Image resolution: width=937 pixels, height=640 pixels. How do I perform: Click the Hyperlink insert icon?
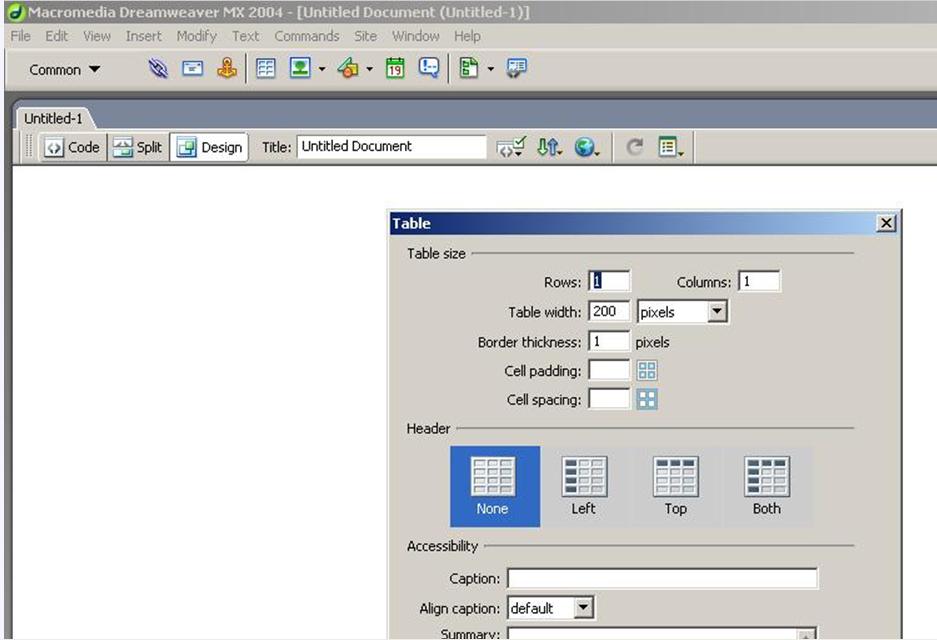(x=158, y=69)
